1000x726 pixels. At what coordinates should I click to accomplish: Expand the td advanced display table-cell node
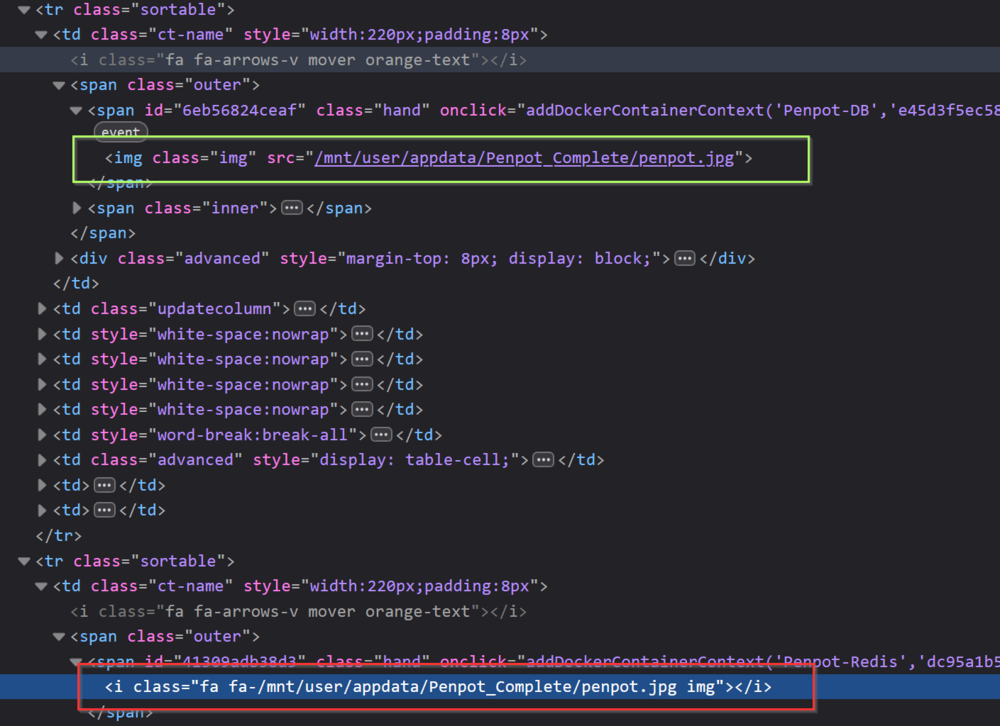click(x=41, y=460)
